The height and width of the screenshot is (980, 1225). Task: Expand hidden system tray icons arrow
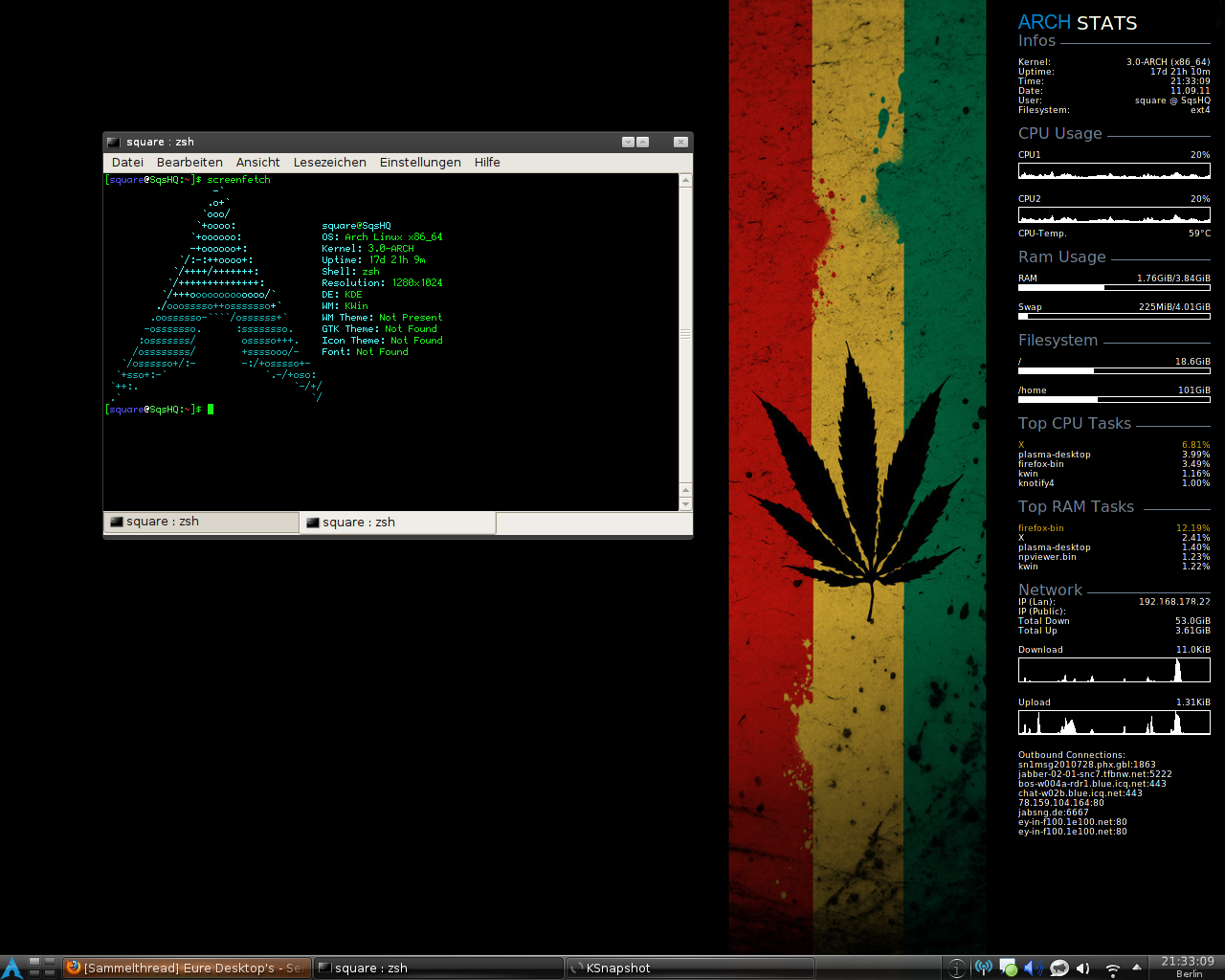(x=1137, y=967)
